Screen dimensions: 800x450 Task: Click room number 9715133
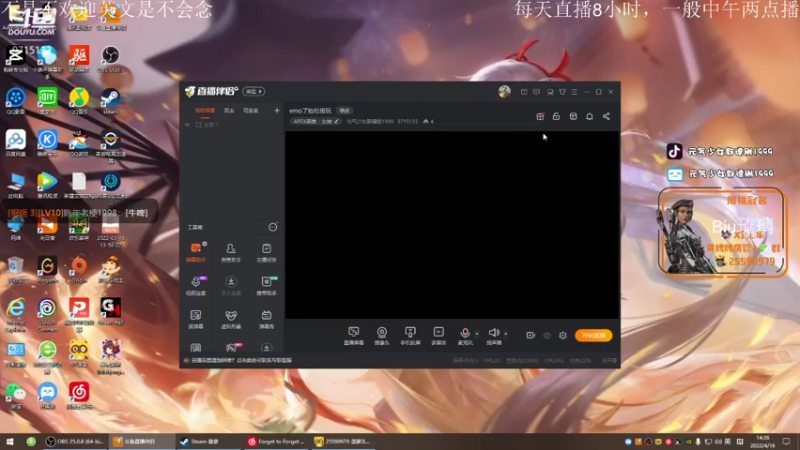point(408,121)
